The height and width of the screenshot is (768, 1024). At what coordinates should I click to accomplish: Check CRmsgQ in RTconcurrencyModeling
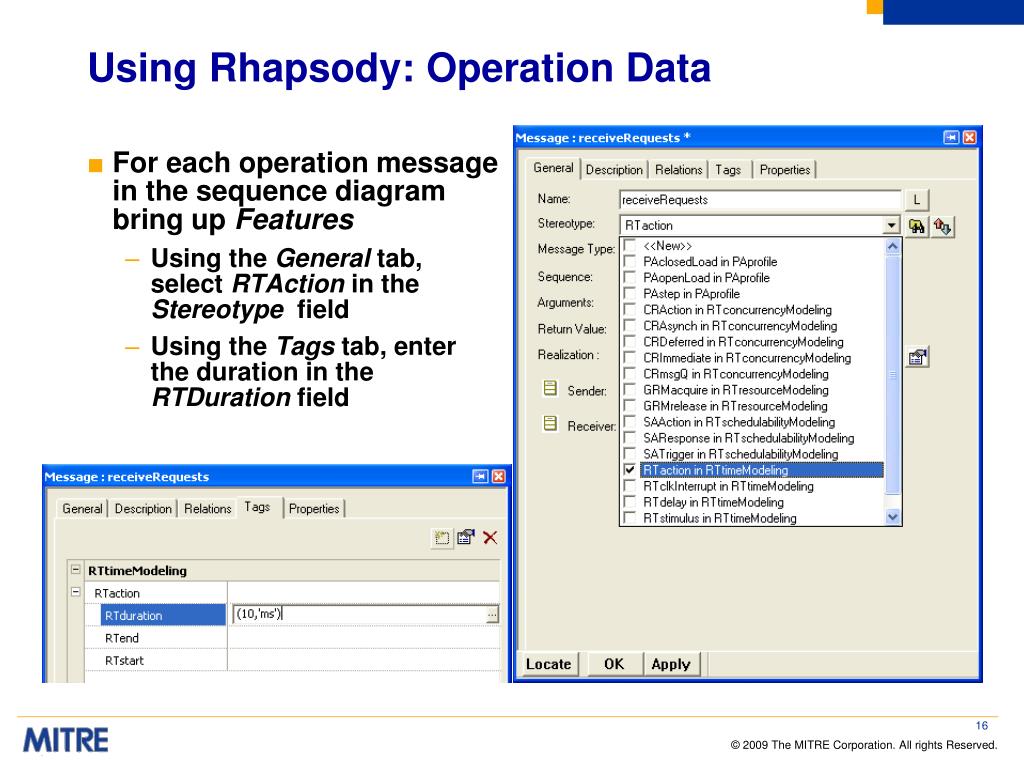click(630, 374)
